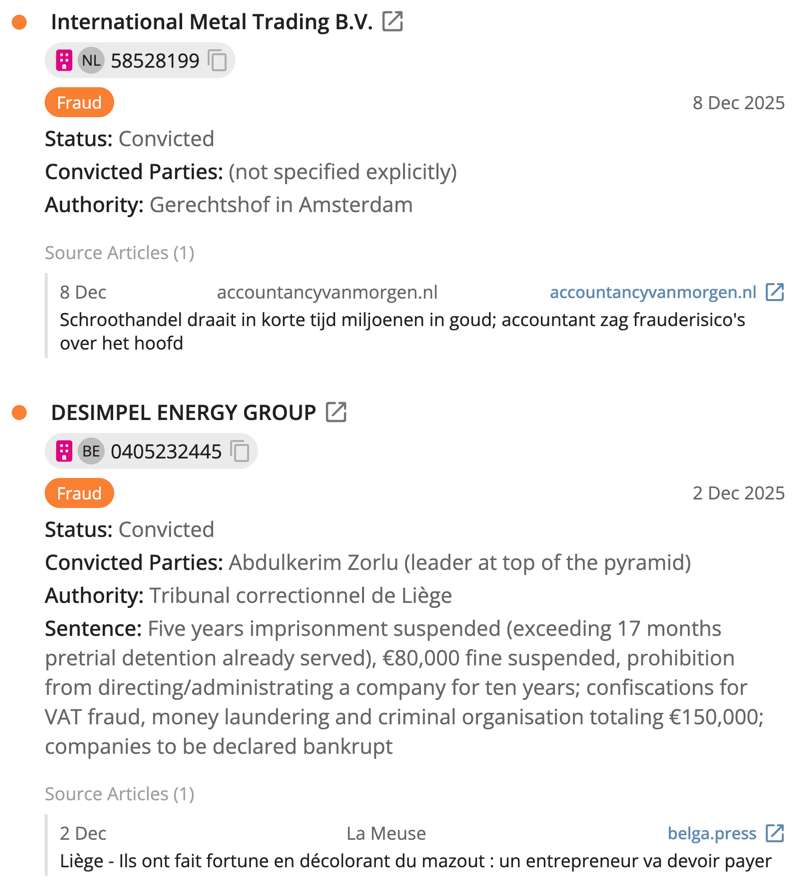Click orange dot beside DESIMPEL ENERGY GROUP
The height and width of the screenshot is (896, 796).
pyautogui.click(x=19, y=412)
